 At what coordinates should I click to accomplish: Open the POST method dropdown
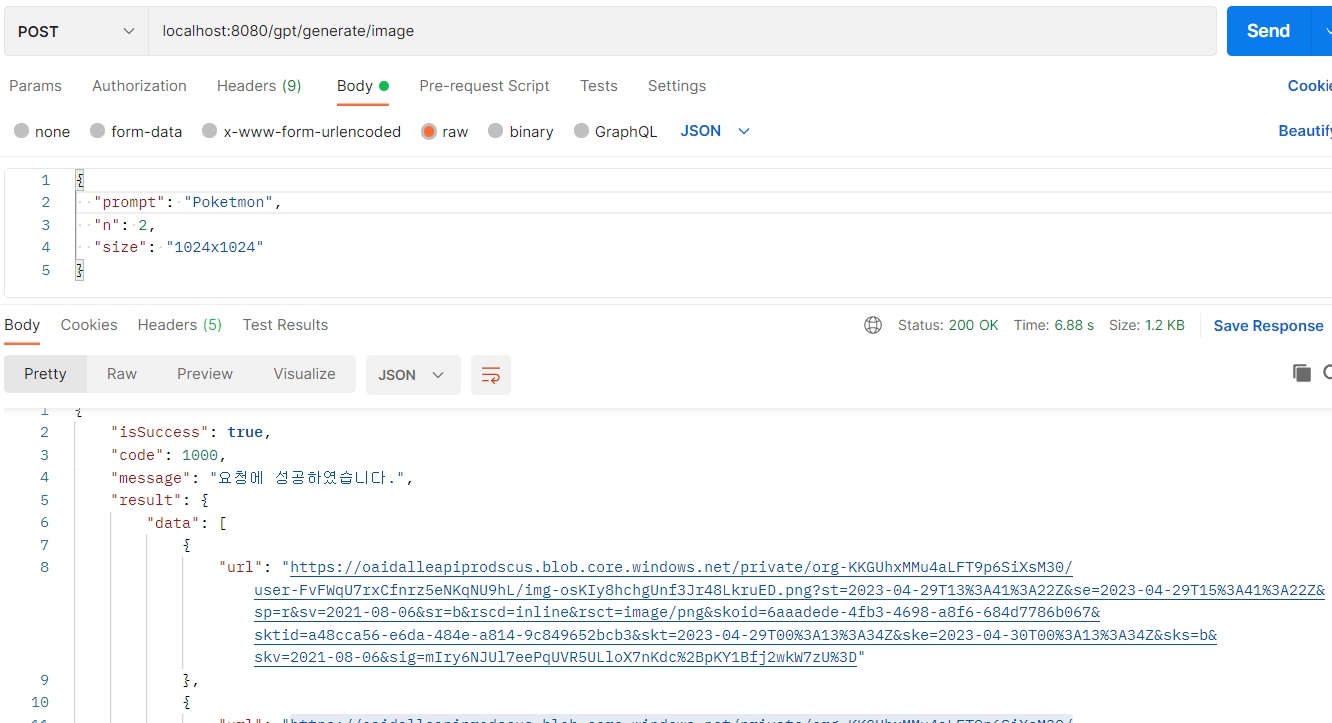(76, 31)
